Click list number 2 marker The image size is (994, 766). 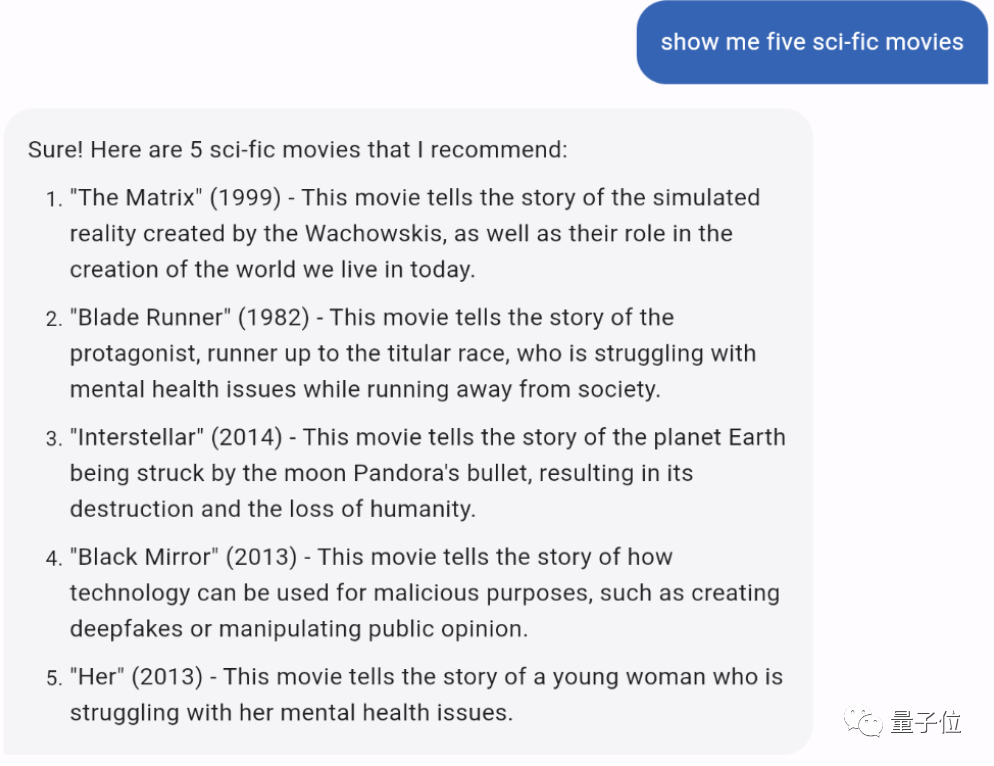point(54,319)
